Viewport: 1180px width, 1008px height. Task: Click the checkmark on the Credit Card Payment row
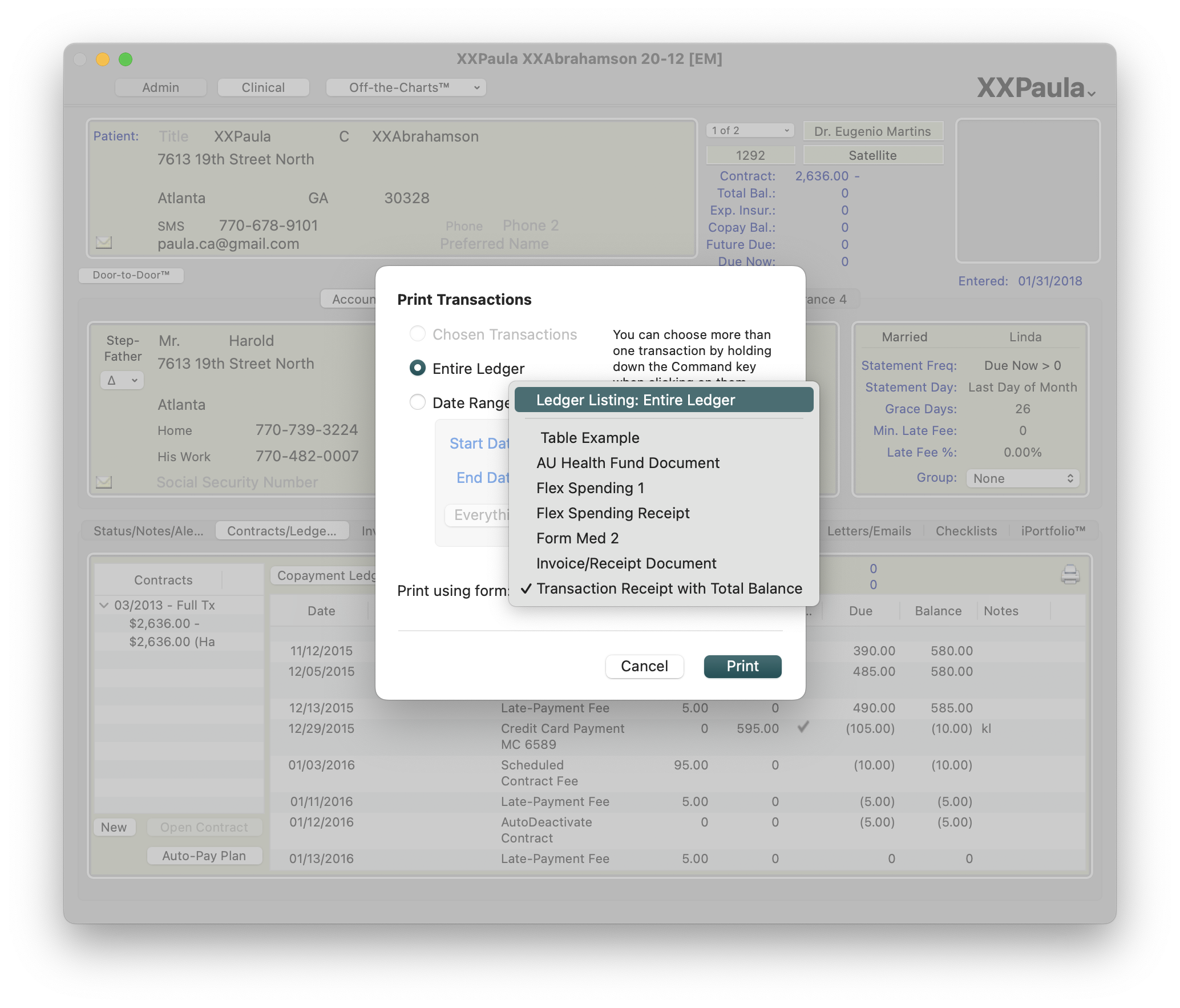click(x=803, y=727)
